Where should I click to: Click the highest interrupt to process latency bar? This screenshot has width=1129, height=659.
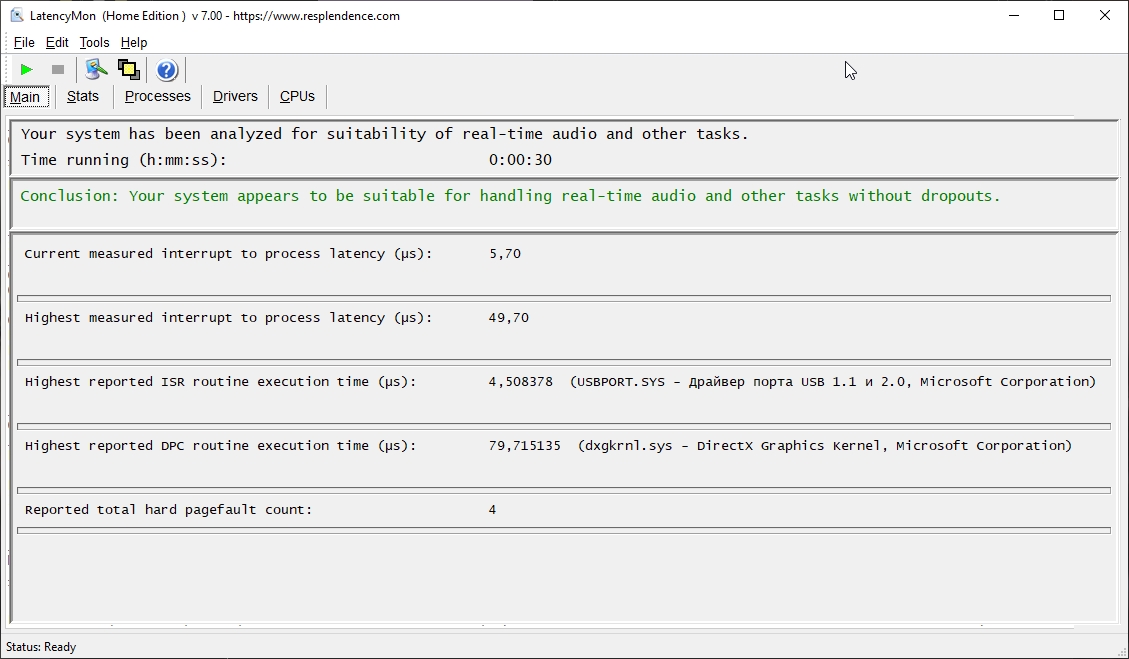(x=563, y=362)
